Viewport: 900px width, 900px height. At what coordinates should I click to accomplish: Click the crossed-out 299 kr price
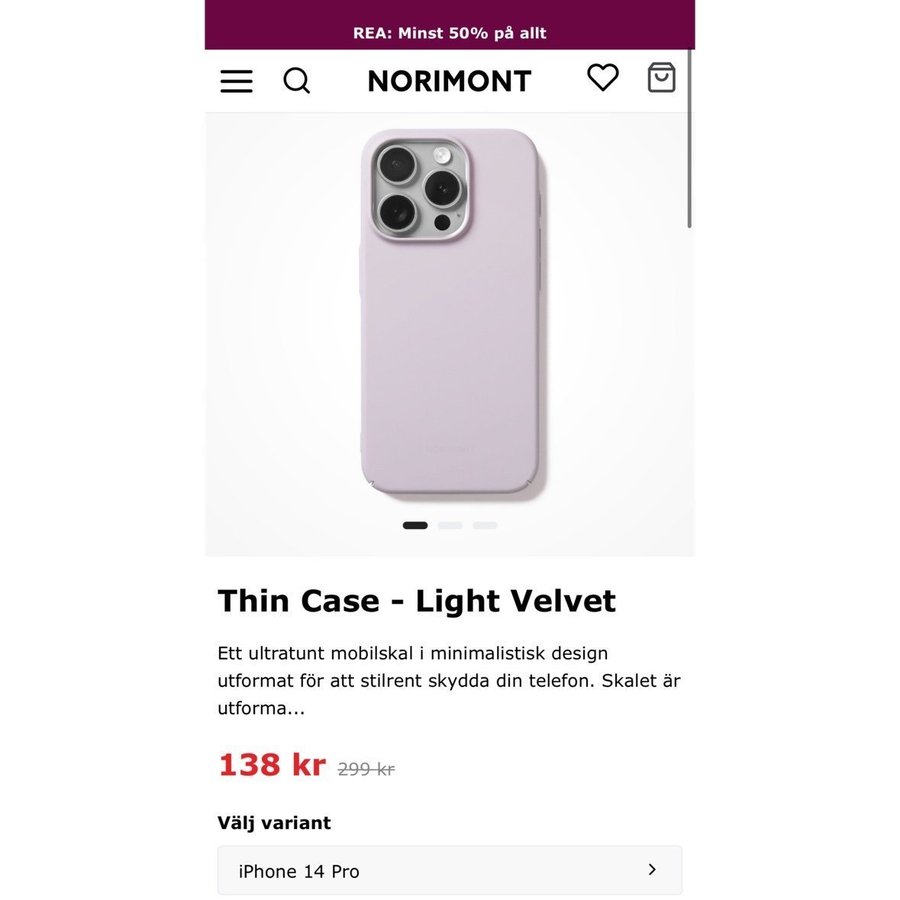(366, 769)
